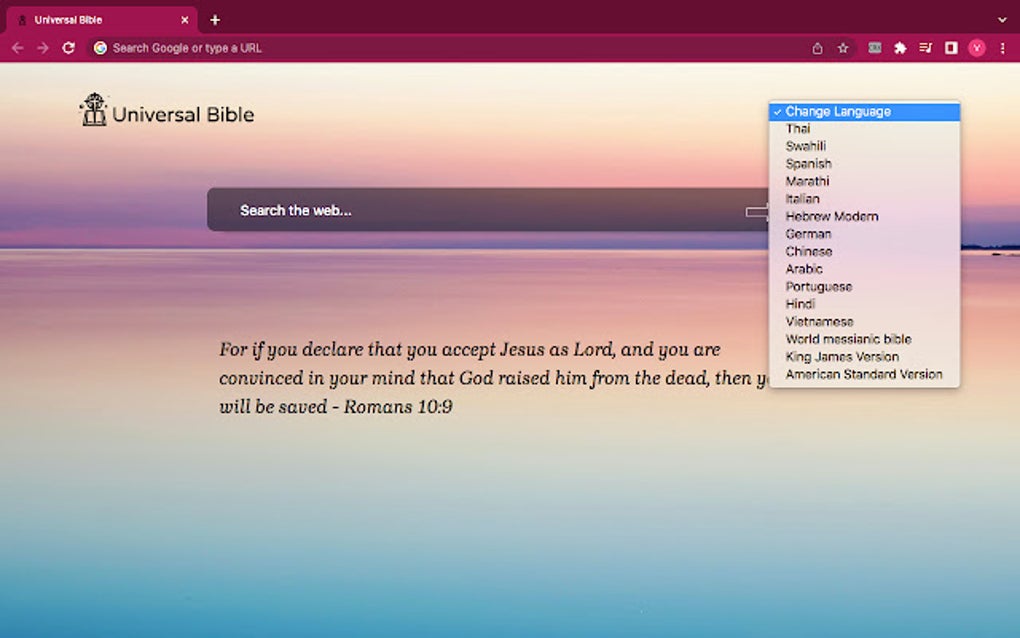Click the pink profile avatar icon
This screenshot has height=638, width=1020.
pyautogui.click(x=977, y=47)
